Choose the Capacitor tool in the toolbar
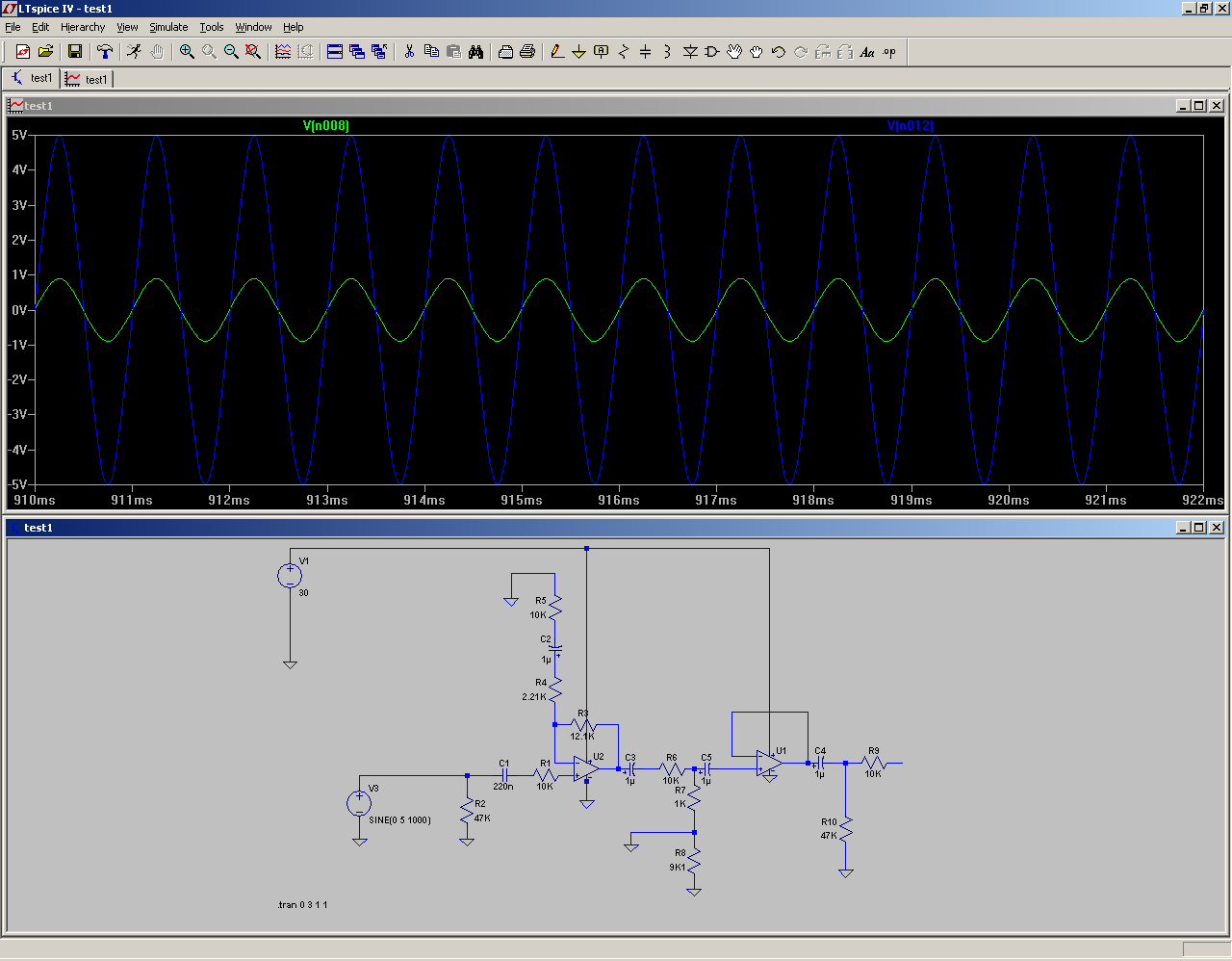 point(645,52)
